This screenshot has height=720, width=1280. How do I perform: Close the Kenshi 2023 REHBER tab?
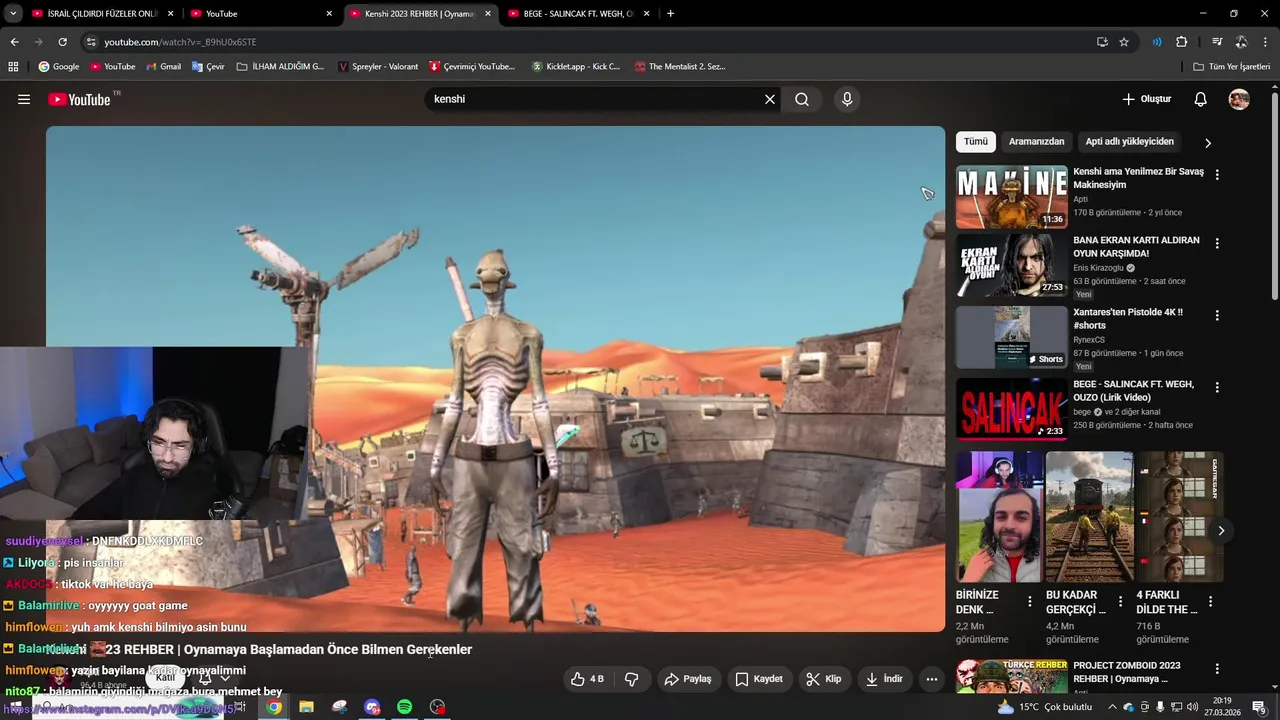pos(488,13)
